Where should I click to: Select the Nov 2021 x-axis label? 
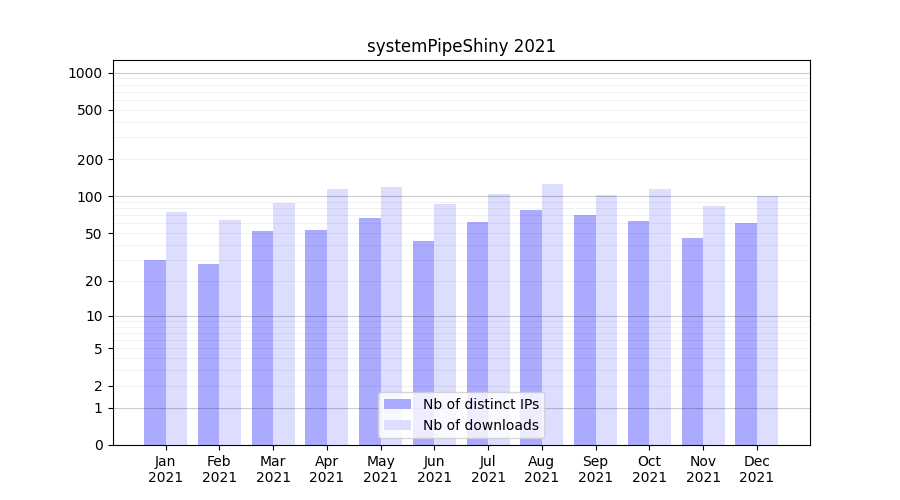click(703, 469)
